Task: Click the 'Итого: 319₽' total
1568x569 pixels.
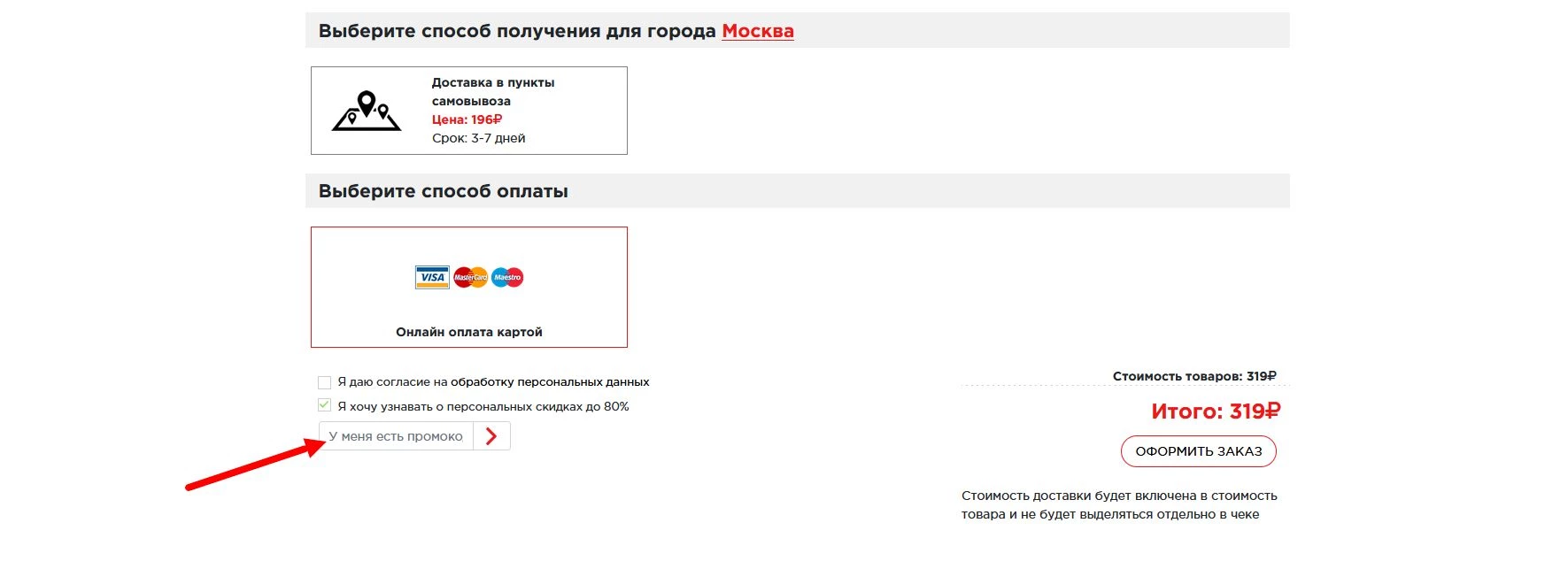Action: click(1215, 411)
